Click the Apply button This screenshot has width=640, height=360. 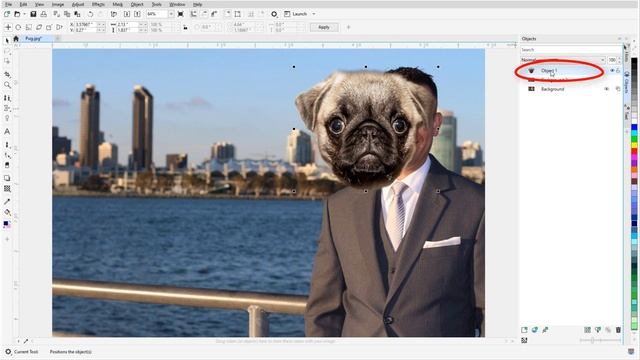click(324, 27)
